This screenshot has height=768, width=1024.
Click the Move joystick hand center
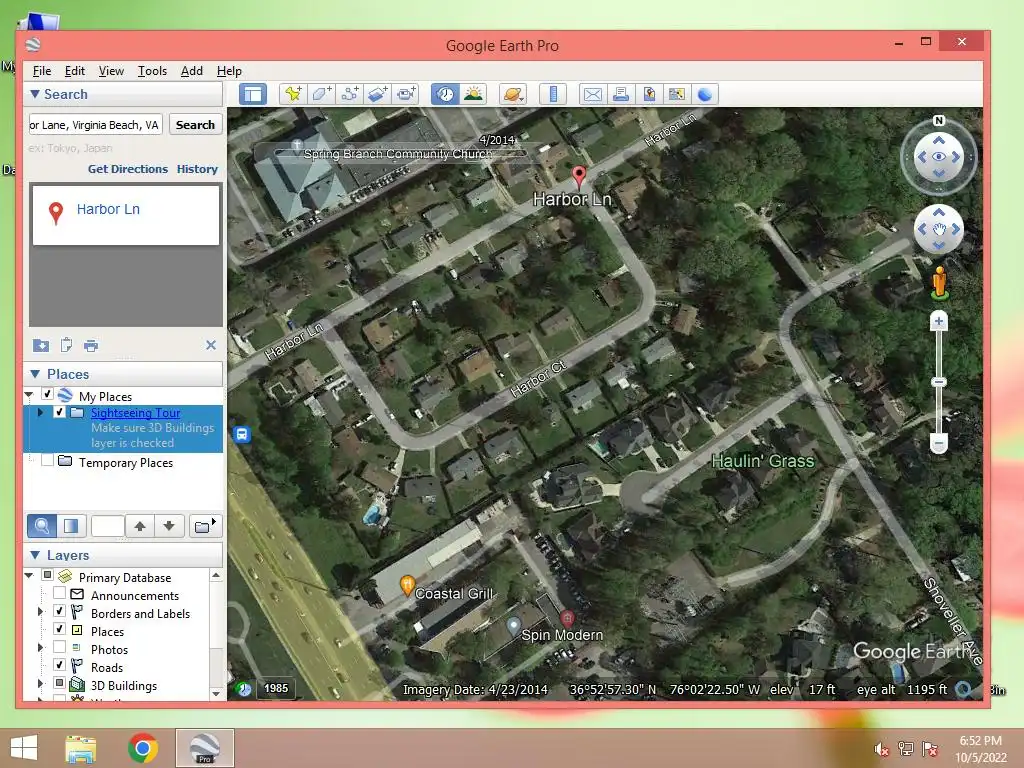pyautogui.click(x=938, y=229)
